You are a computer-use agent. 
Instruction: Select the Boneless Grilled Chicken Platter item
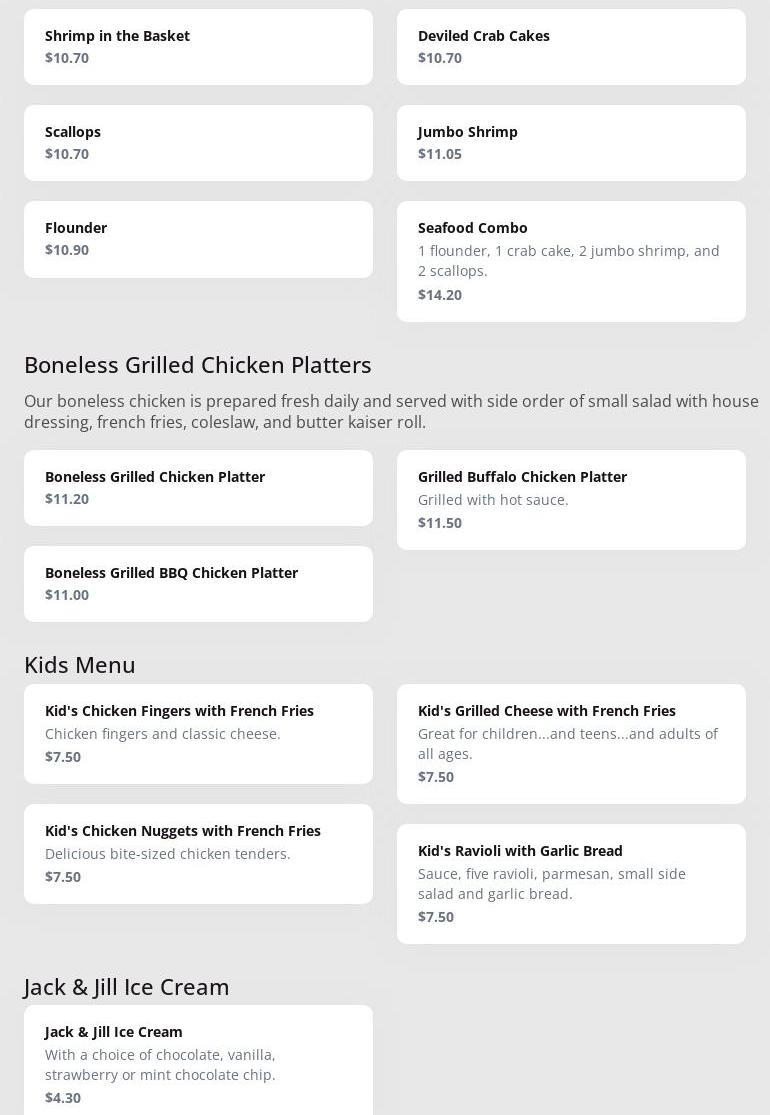point(198,487)
